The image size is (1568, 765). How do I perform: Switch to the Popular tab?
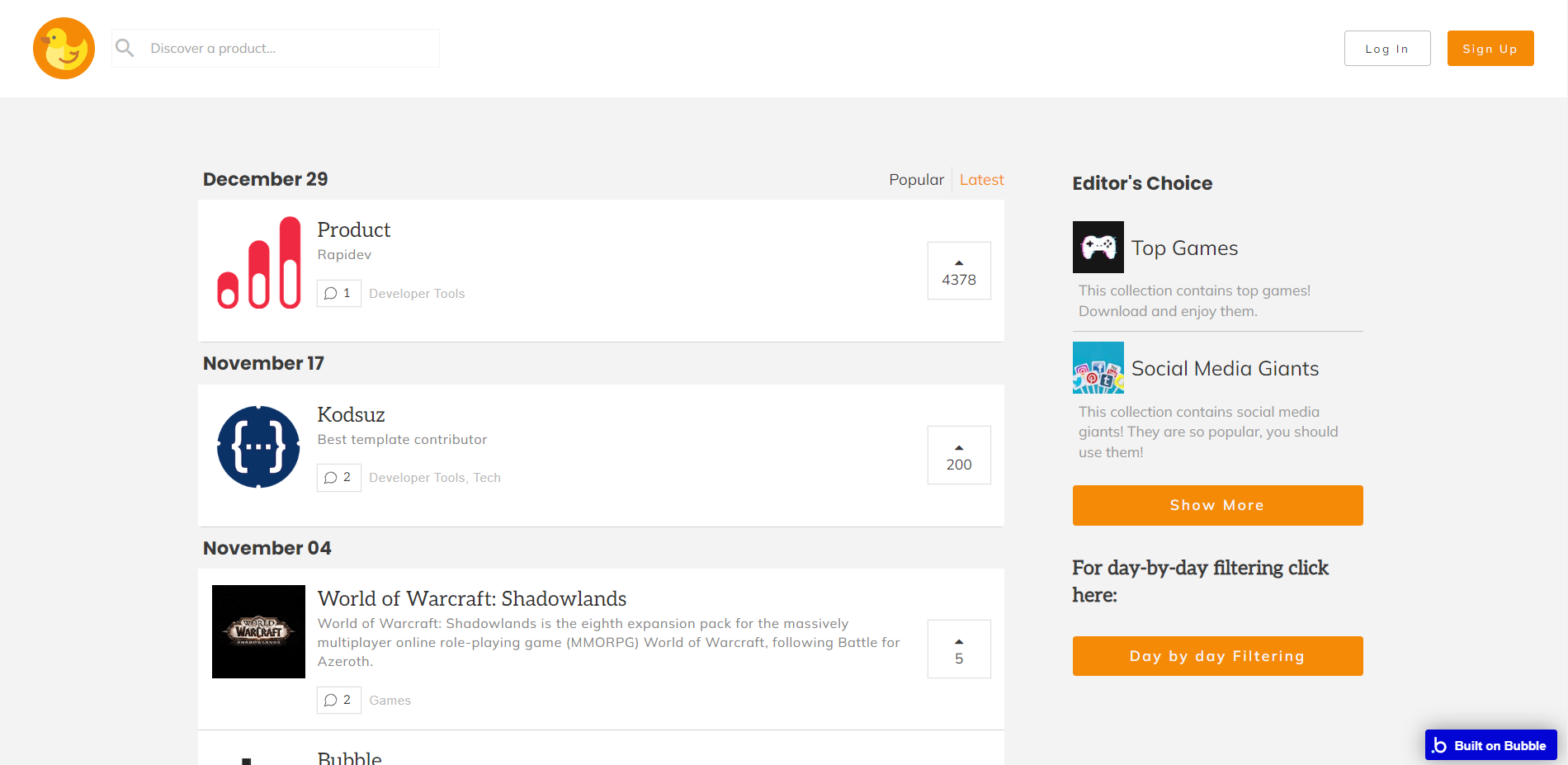(916, 180)
